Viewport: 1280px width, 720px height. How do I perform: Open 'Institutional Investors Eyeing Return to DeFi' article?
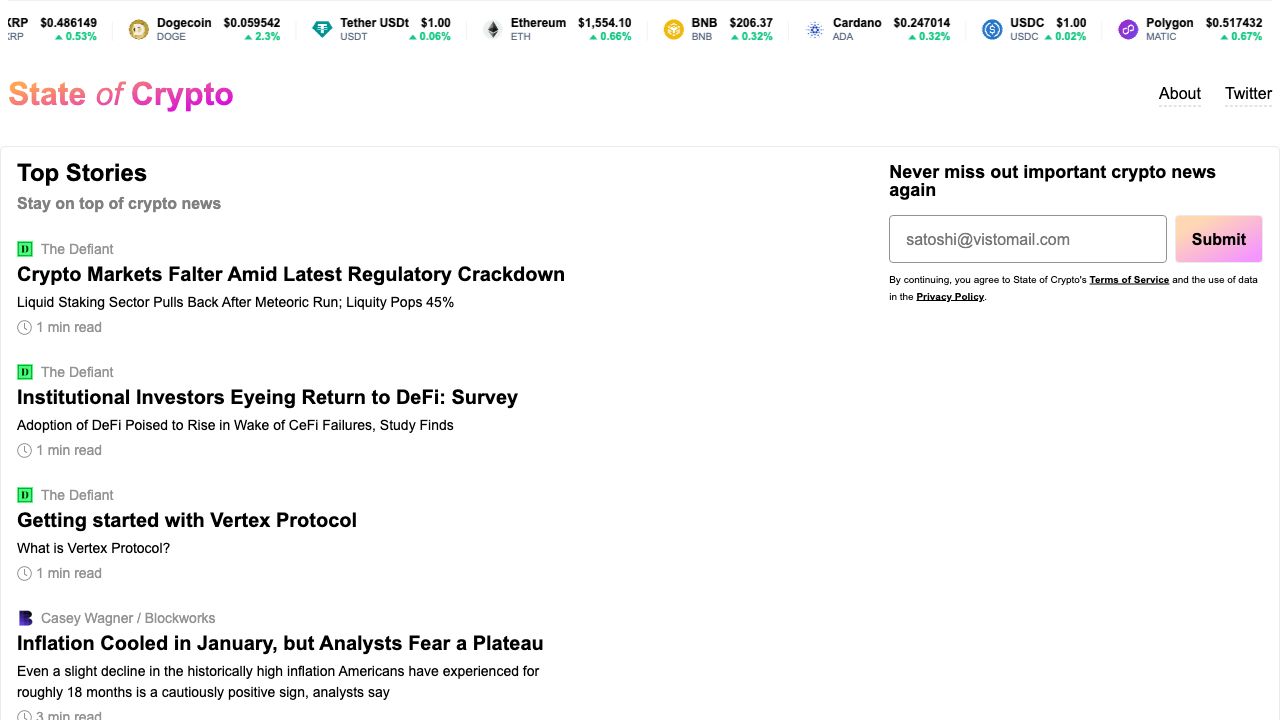pos(267,397)
